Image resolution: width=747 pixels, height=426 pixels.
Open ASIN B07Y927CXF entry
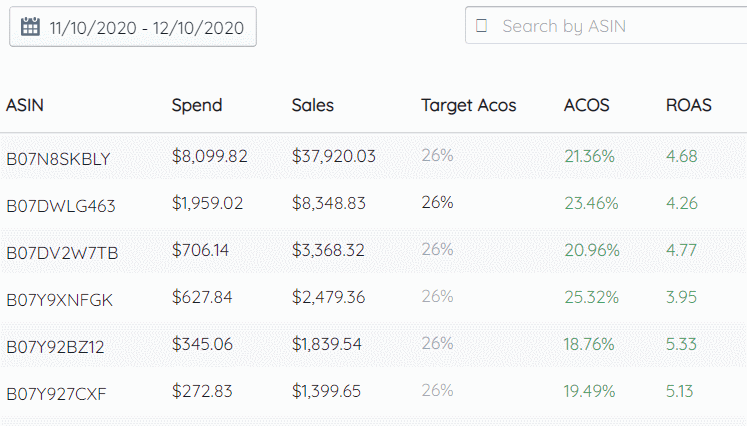coord(56,394)
